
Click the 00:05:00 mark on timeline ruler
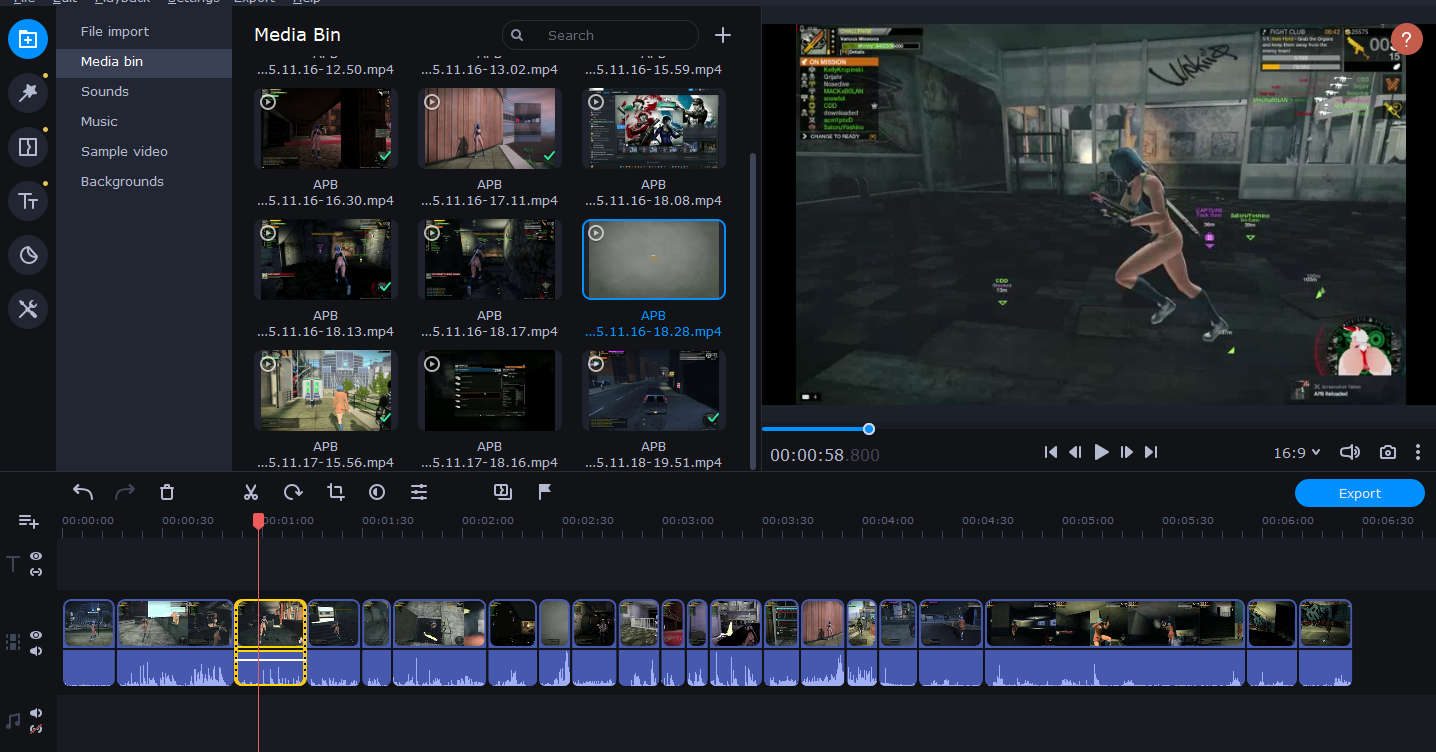(1088, 520)
